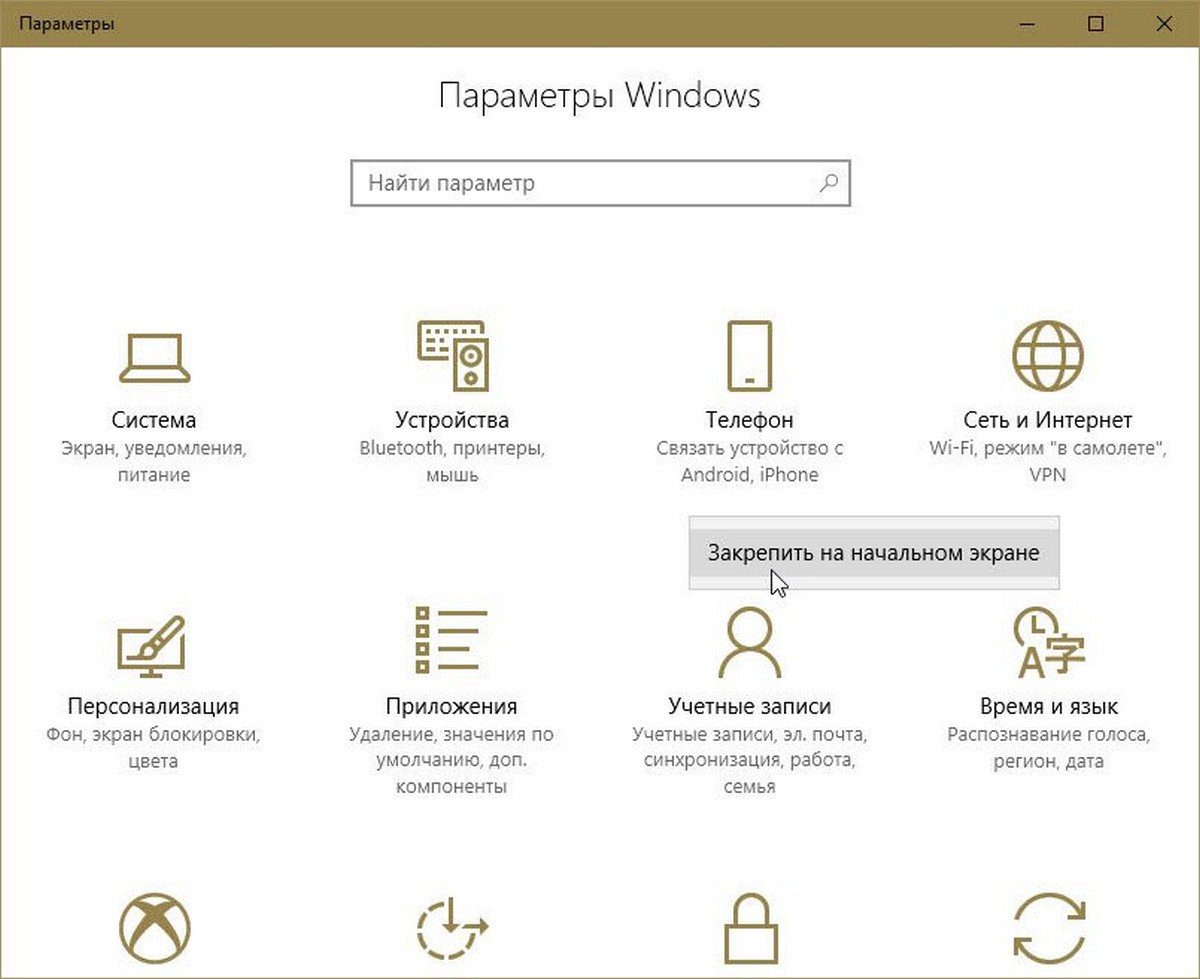Click the Удаление, значения по умолчанию text
The image size is (1200, 979).
[x=451, y=761]
